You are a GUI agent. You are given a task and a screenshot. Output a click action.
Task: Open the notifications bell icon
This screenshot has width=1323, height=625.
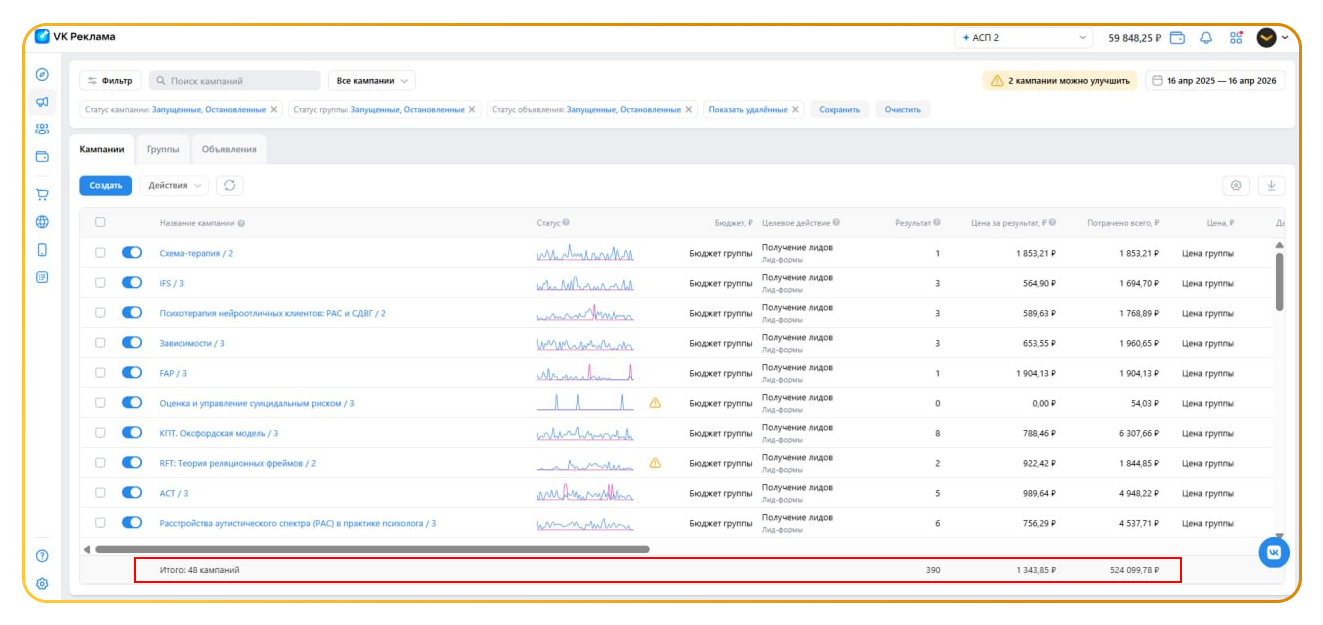[x=1206, y=38]
